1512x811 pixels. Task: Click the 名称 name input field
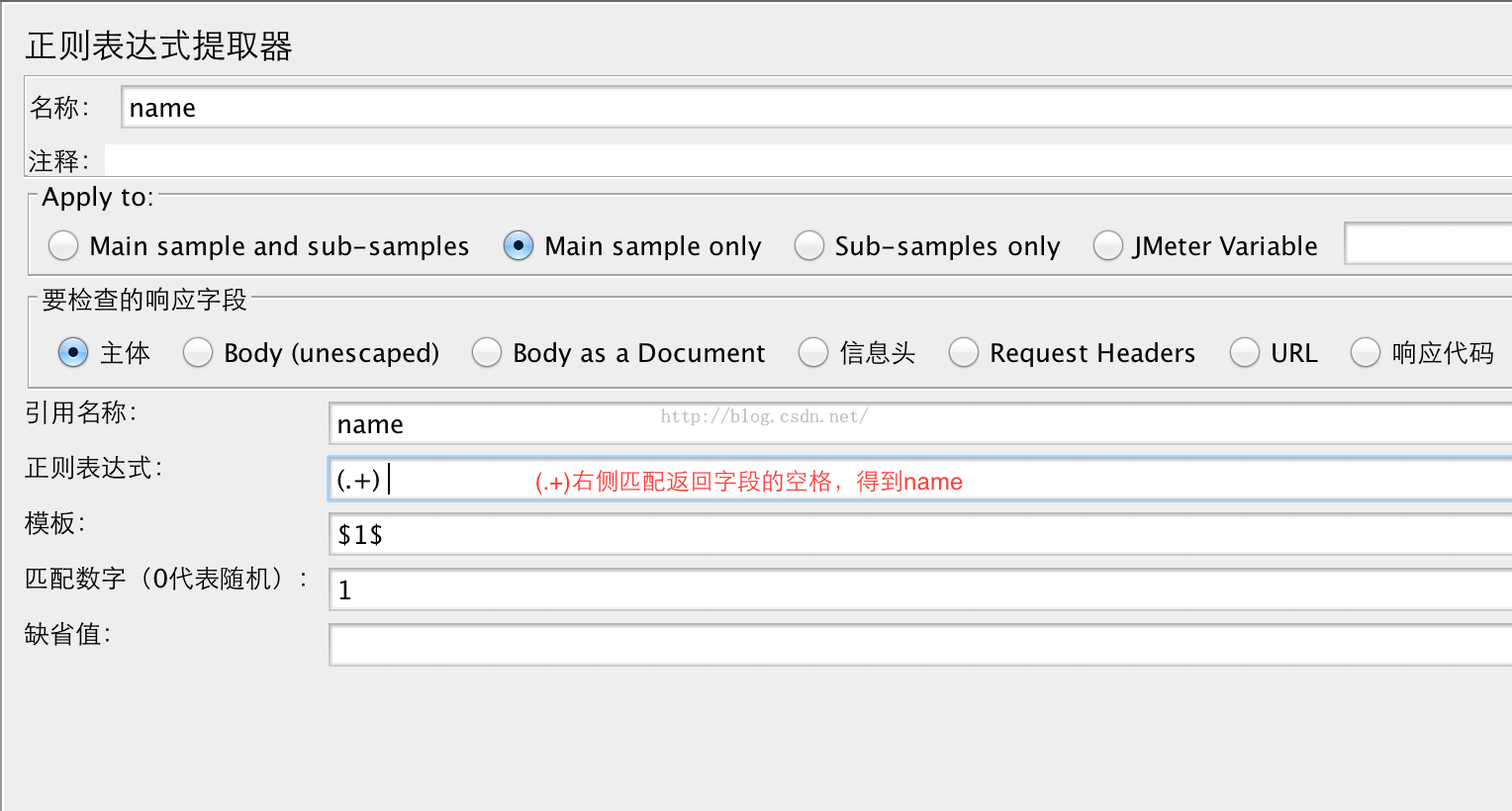coord(816,107)
